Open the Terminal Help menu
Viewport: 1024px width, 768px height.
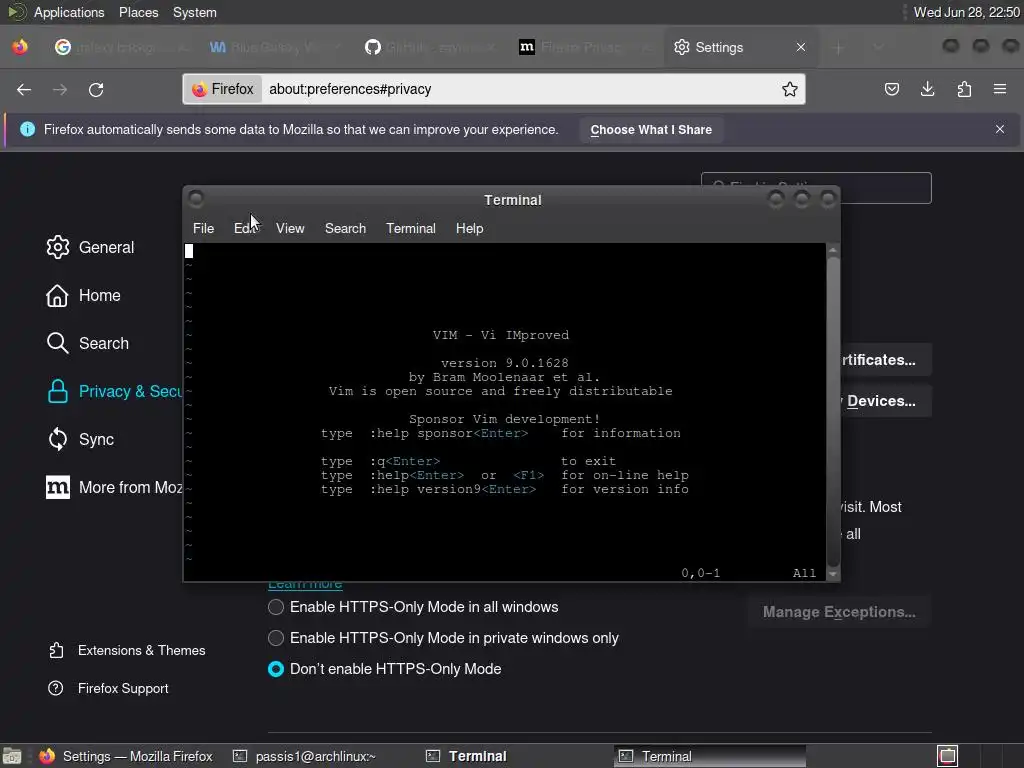(x=470, y=229)
